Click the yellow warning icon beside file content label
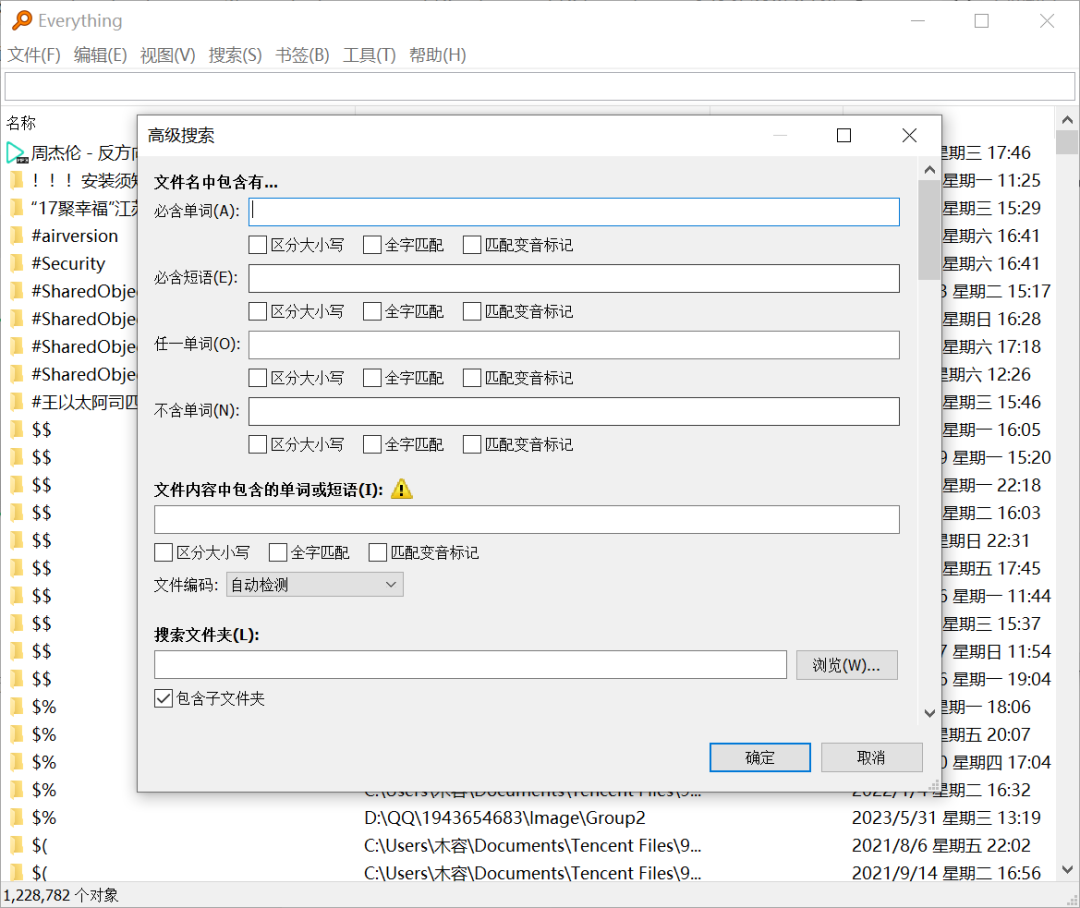 point(402,489)
